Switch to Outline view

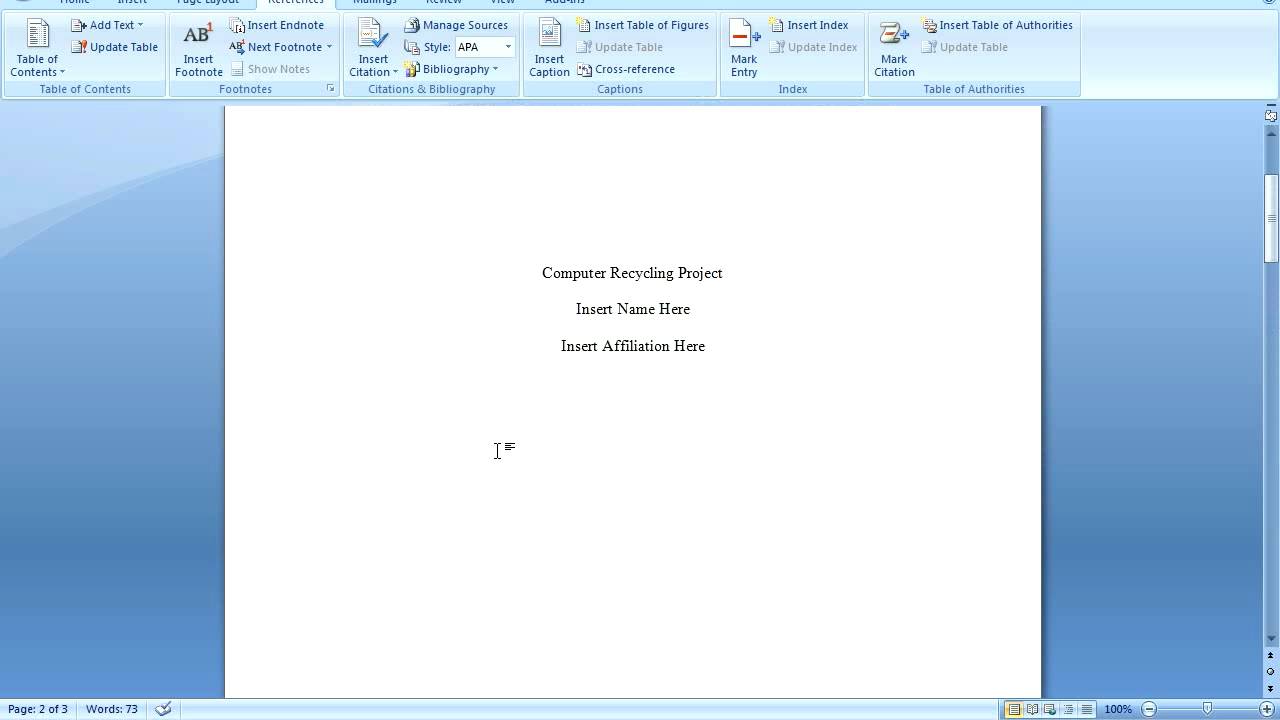click(x=1068, y=709)
